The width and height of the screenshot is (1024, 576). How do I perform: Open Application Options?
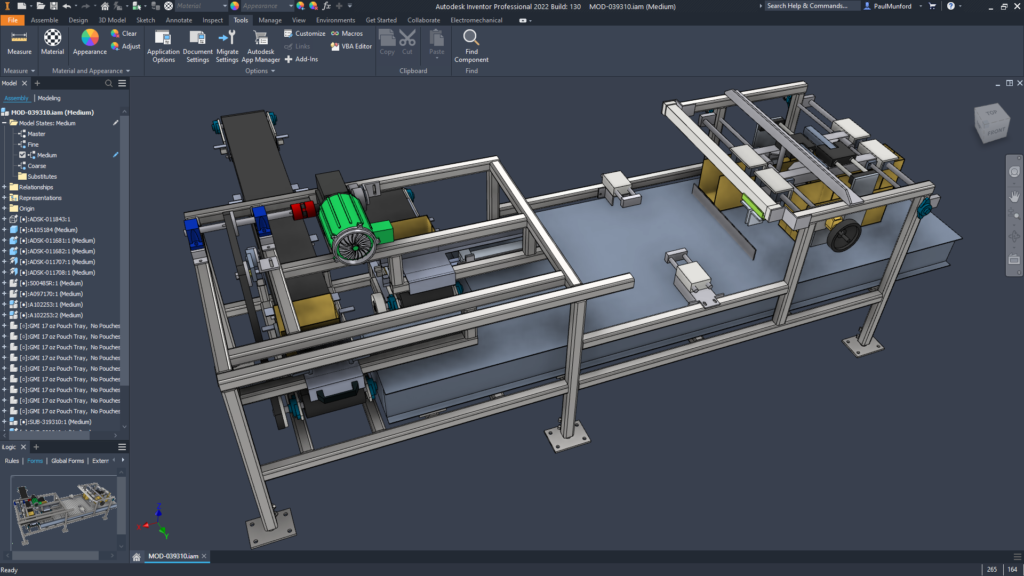click(163, 38)
